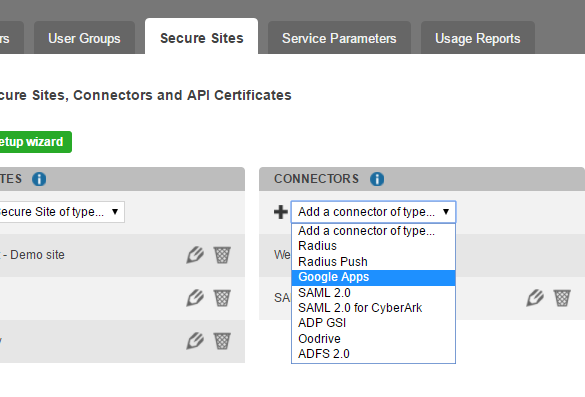Open the Secure Site of type dropdown

click(61, 212)
